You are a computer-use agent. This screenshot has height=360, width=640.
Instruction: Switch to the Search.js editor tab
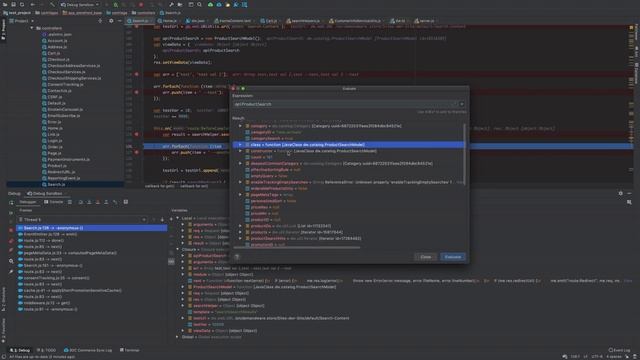pyautogui.click(x=140, y=20)
